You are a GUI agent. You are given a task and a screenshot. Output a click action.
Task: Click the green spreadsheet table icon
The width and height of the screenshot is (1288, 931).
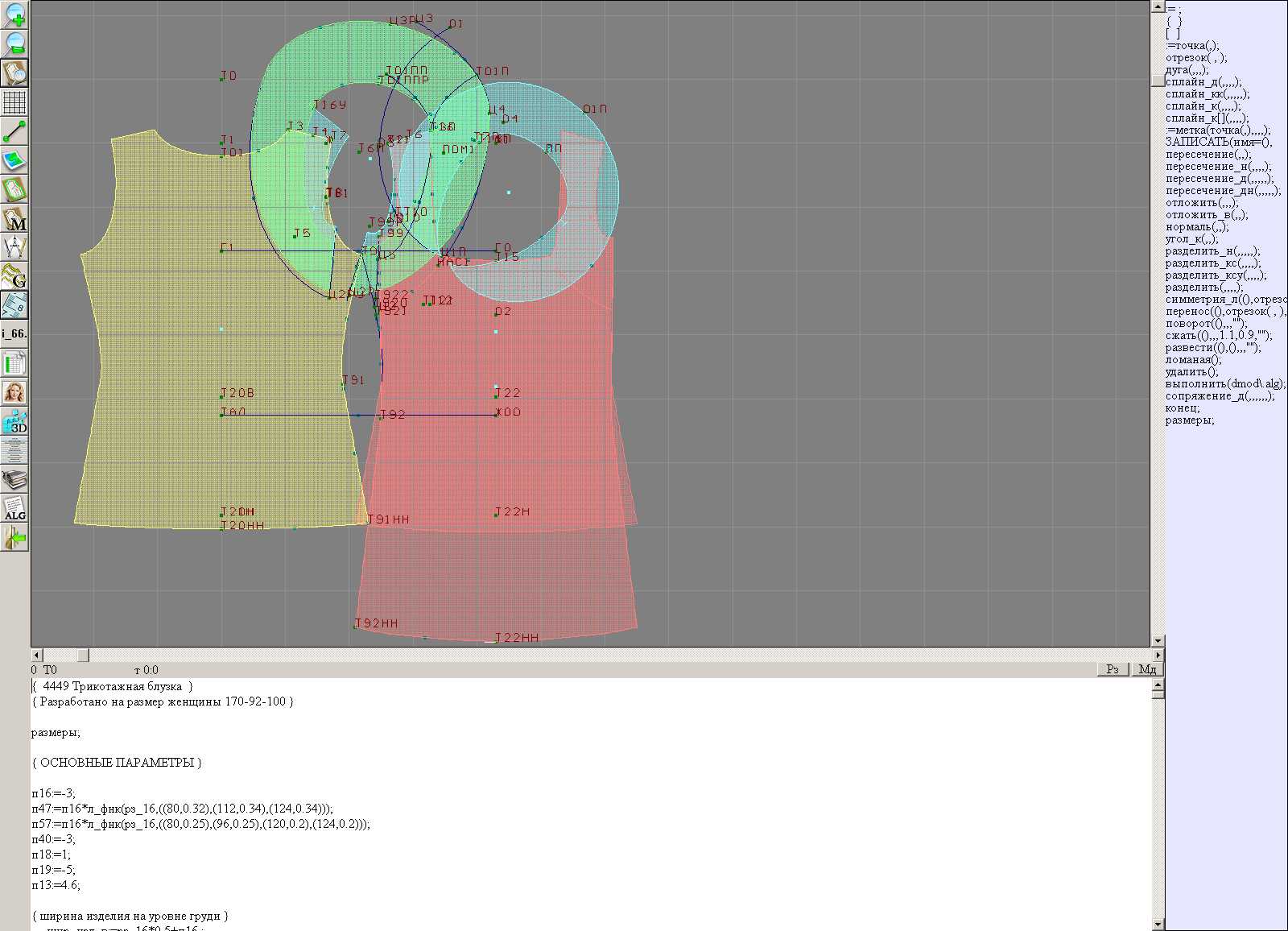click(x=14, y=363)
